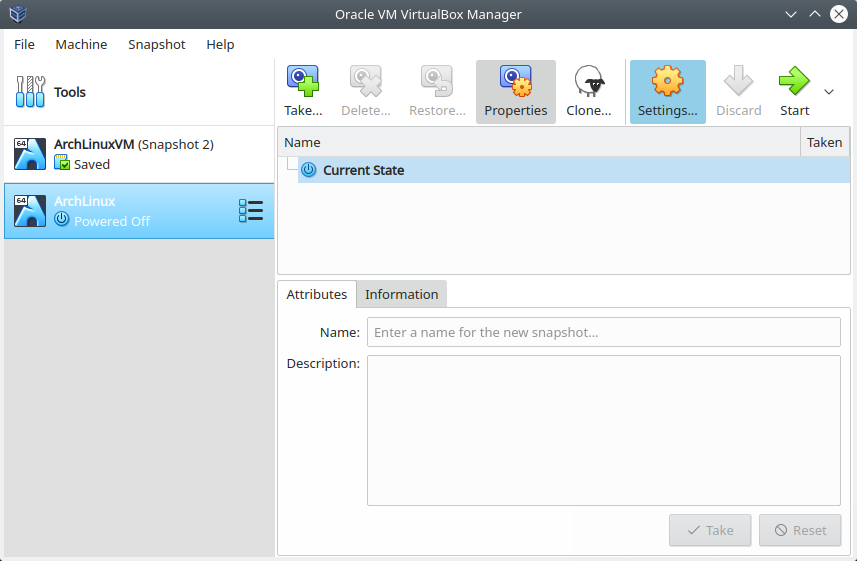This screenshot has width=857, height=561.
Task: Open the Clone sheep icon
Action: [589, 81]
